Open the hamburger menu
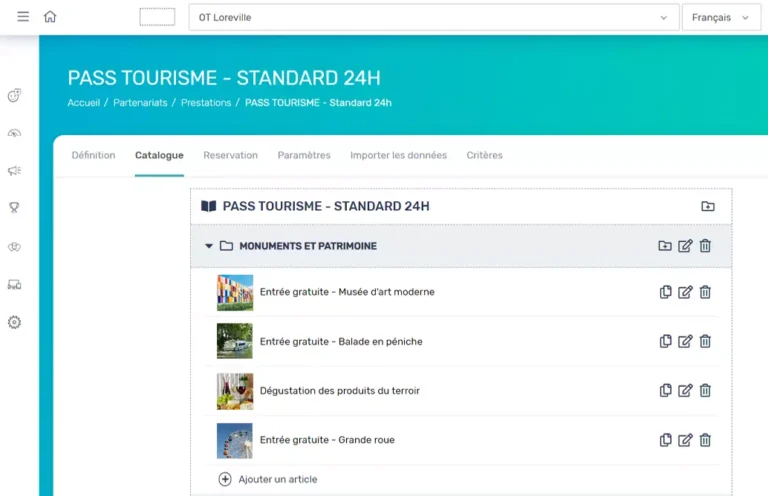Screen dimensions: 768x496 [23, 17]
